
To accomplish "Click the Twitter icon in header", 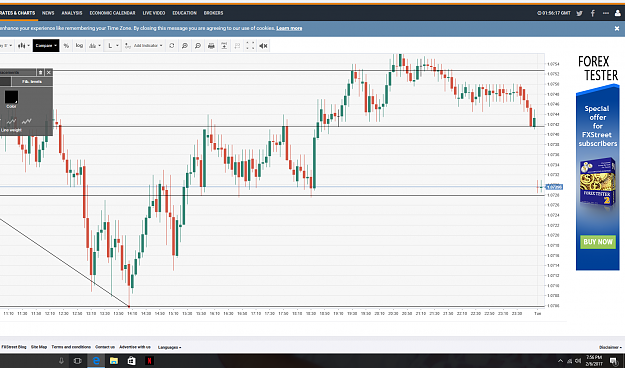I will (580, 13).
